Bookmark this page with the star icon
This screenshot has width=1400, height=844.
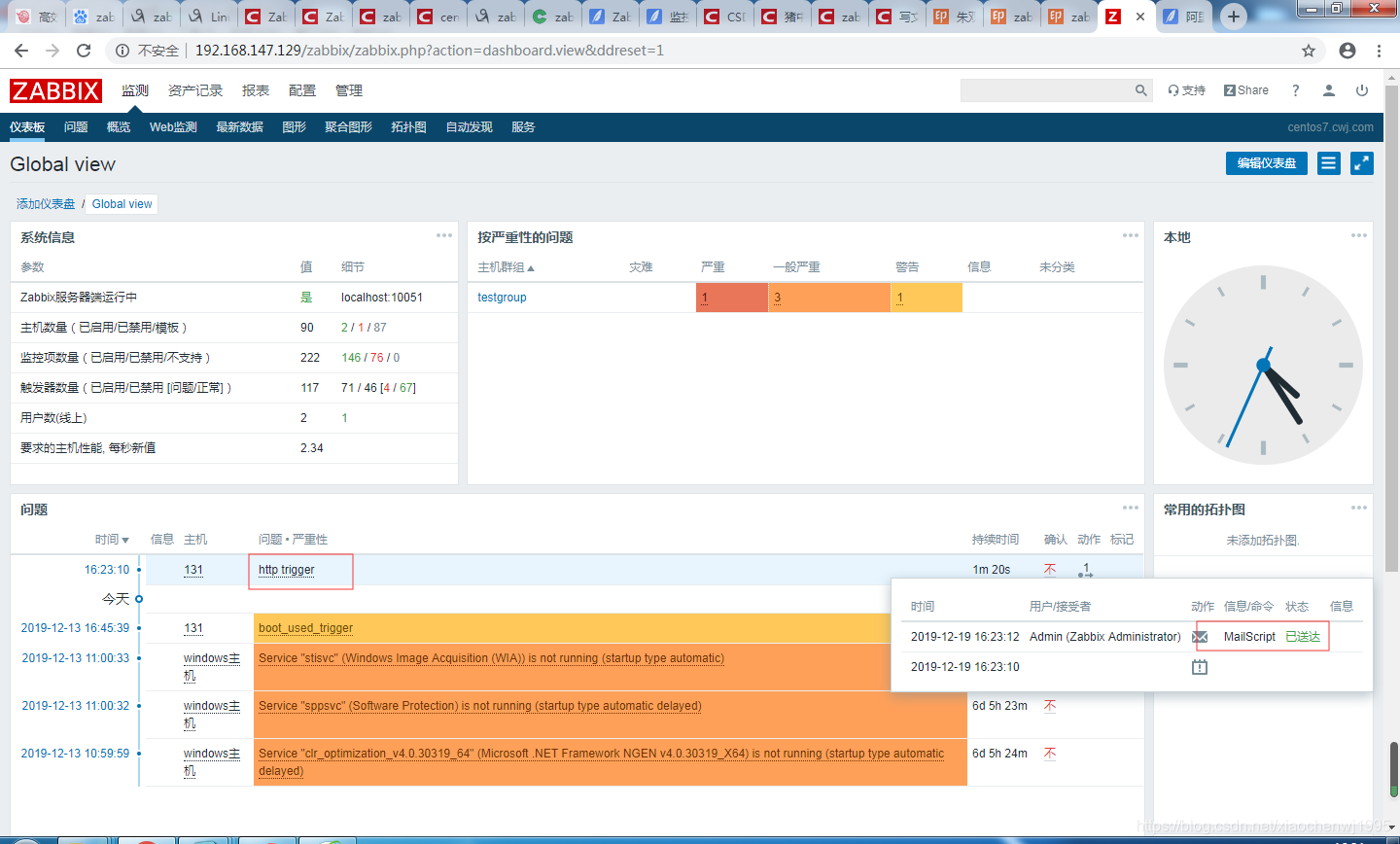(x=1309, y=51)
